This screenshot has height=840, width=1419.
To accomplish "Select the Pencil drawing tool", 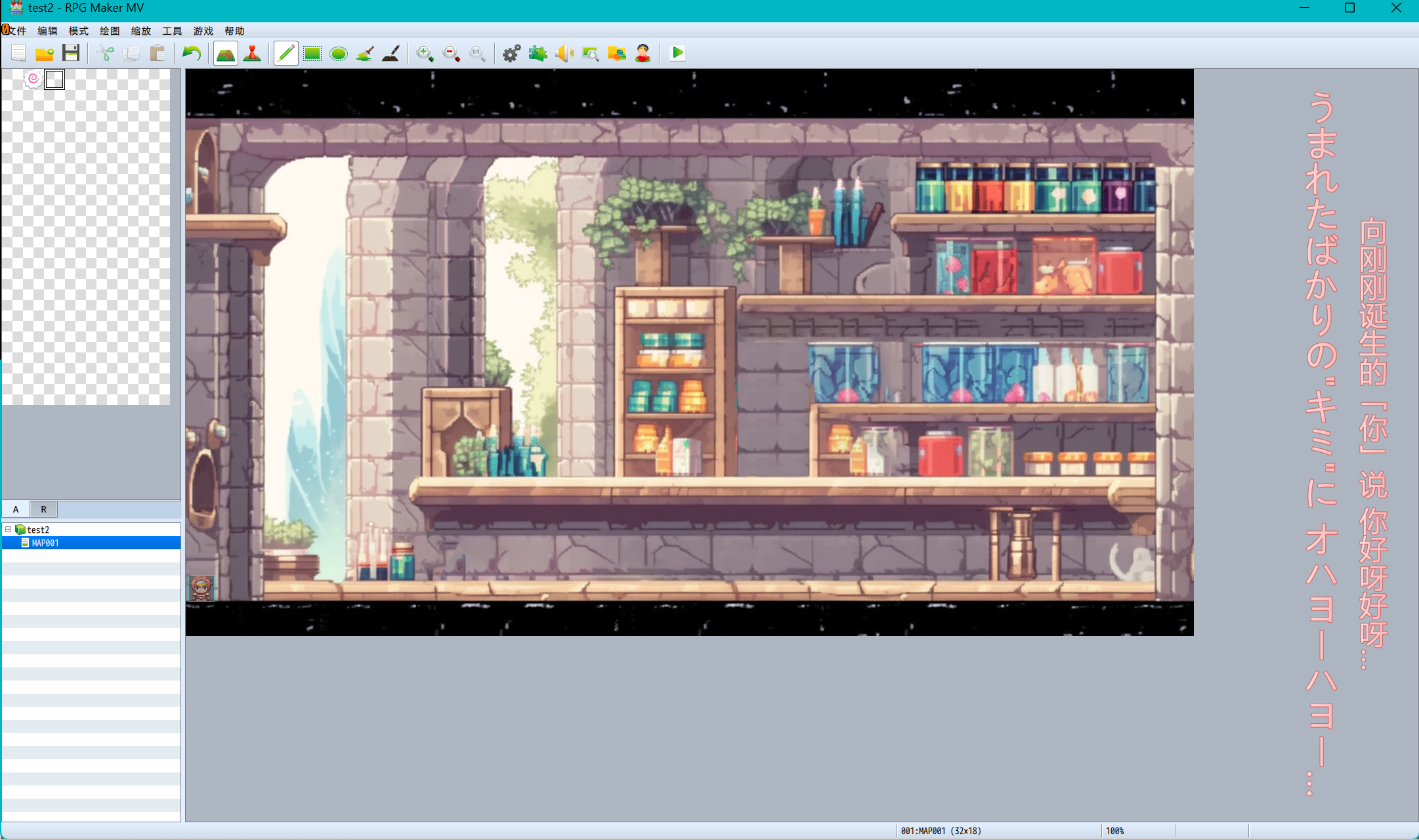I will [286, 53].
